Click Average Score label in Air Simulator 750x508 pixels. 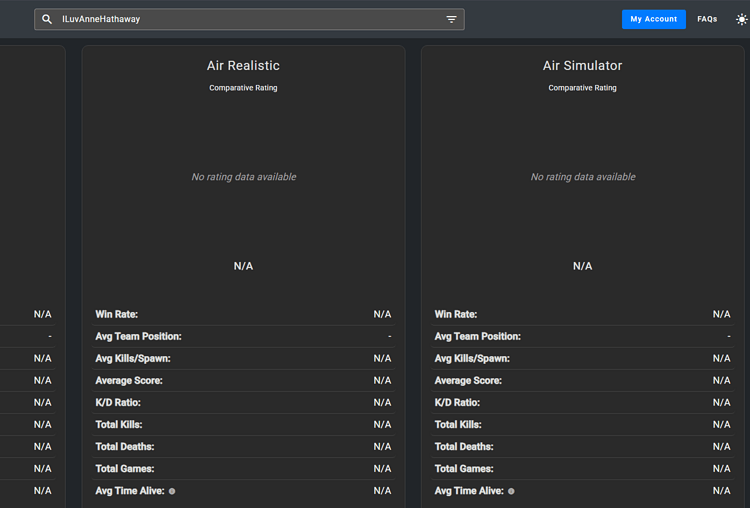[x=468, y=380]
